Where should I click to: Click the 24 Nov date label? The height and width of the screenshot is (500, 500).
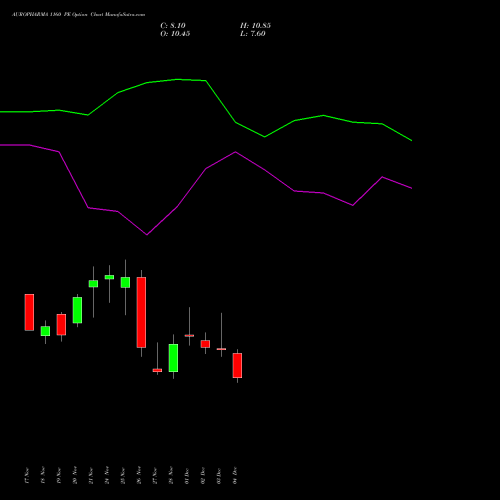[107, 475]
